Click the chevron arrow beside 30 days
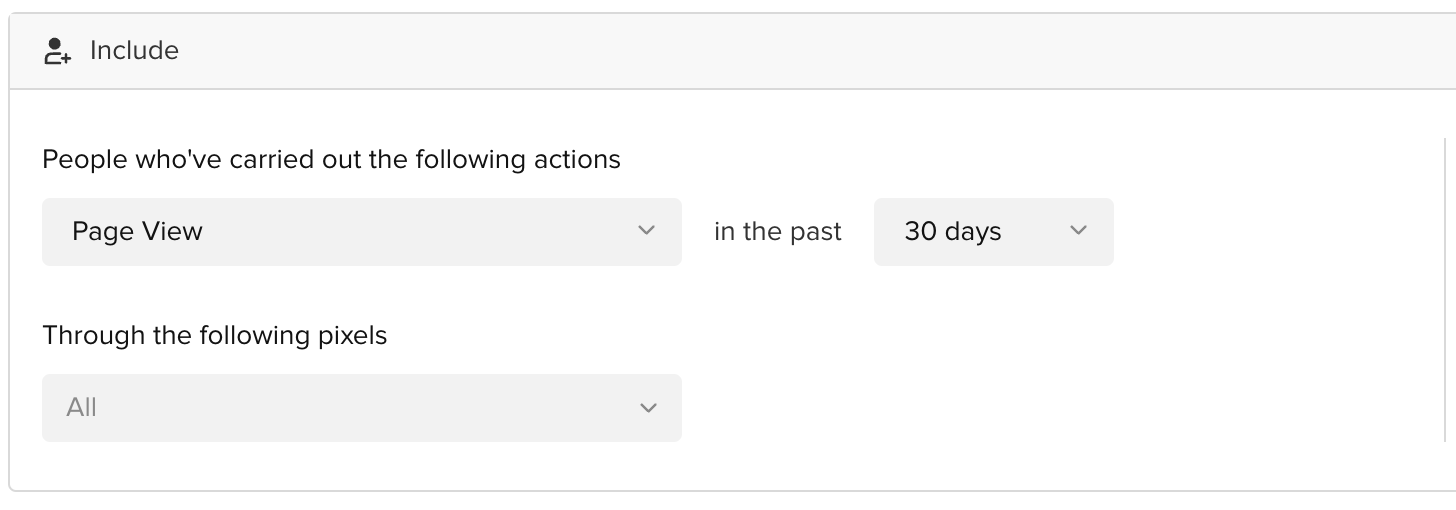Viewport: 1456px width, 510px height. click(1077, 231)
